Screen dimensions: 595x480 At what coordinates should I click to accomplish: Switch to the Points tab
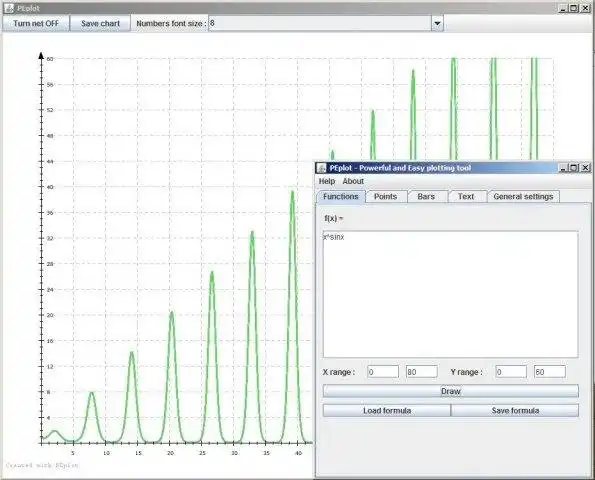[386, 197]
